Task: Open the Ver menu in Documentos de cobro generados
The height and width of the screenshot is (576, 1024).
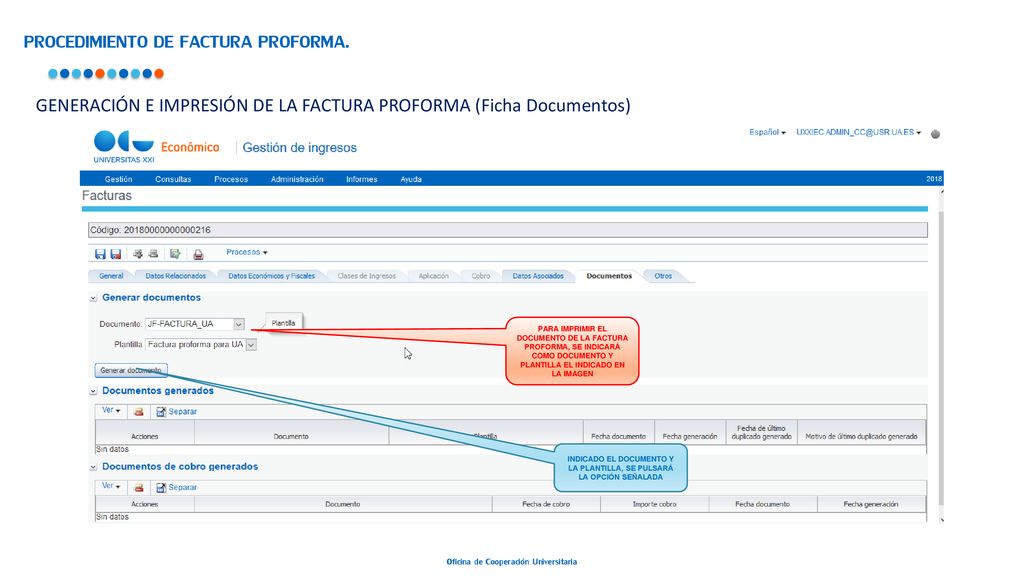Action: (111, 486)
